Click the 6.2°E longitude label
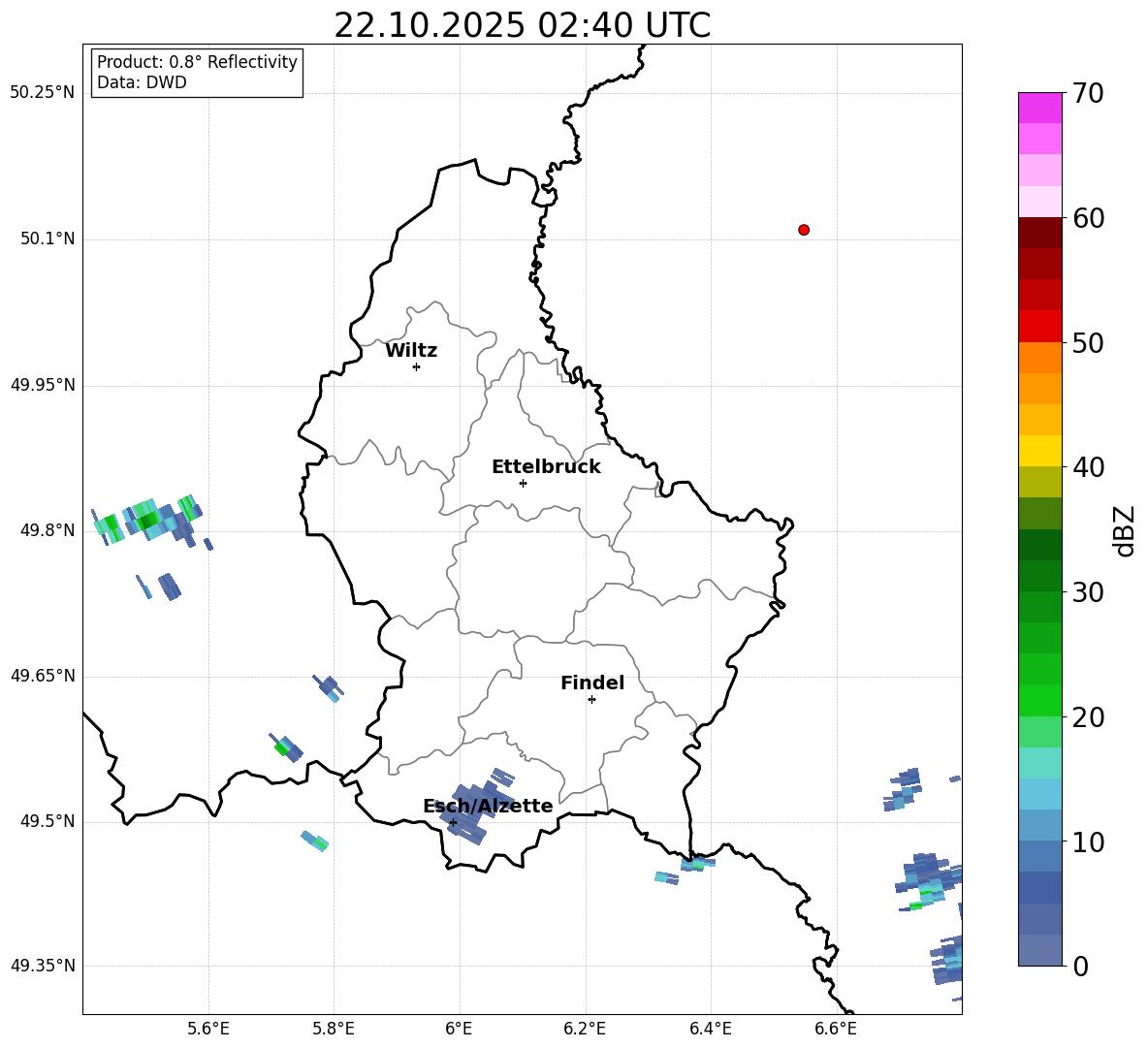Image resolution: width=1148 pixels, height=1048 pixels. click(x=585, y=1029)
